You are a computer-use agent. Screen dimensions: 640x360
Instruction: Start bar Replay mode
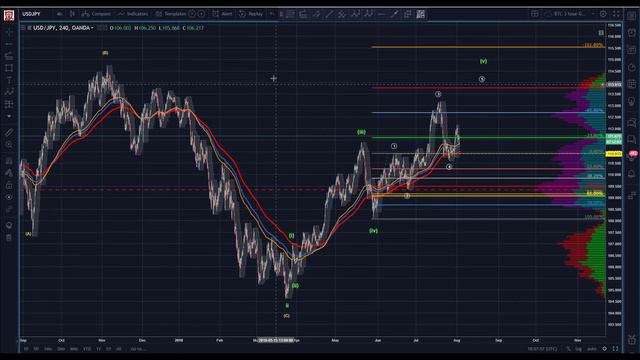click(251, 14)
